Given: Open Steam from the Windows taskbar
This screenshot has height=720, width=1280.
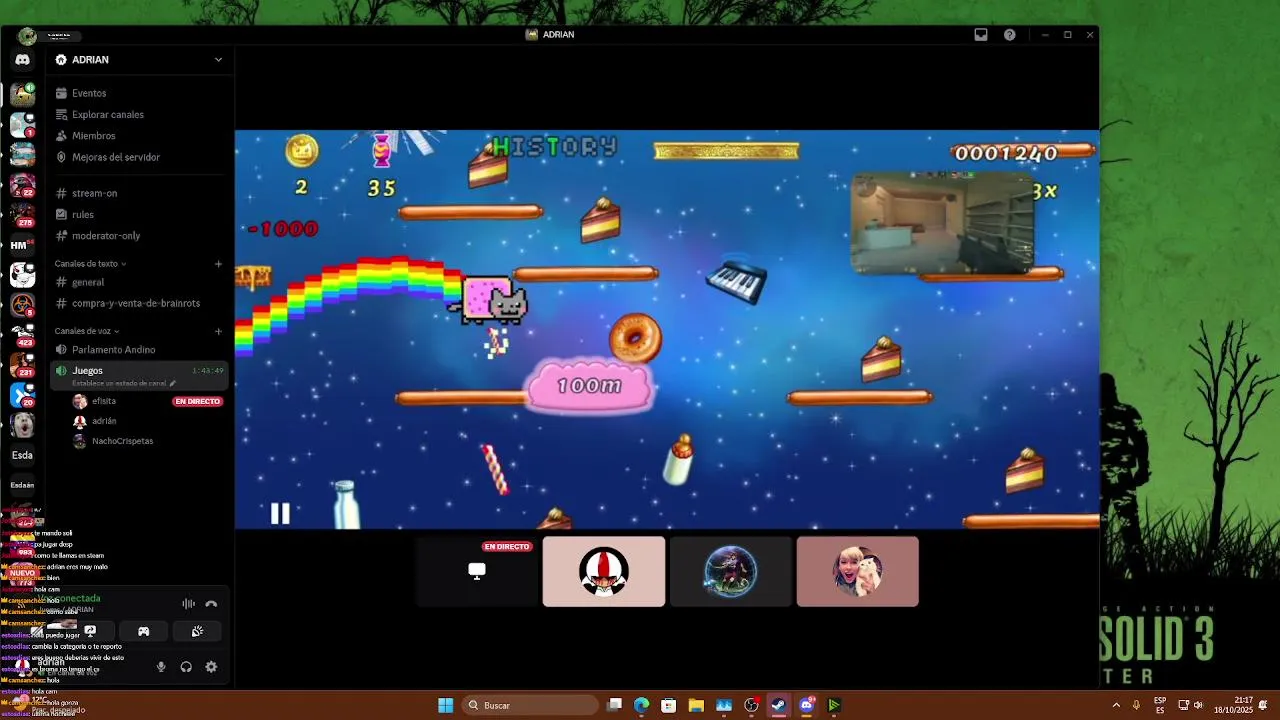Looking at the screenshot, I should [x=779, y=705].
